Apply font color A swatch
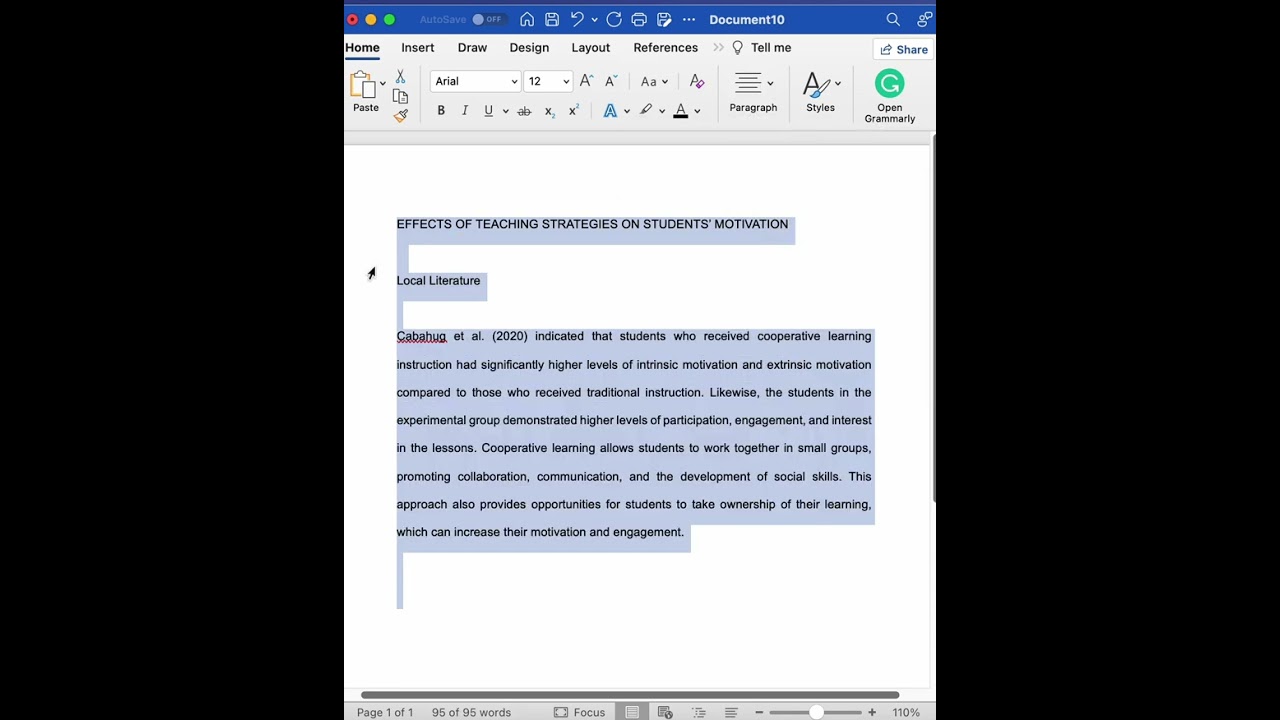Image resolution: width=1280 pixels, height=720 pixels. coord(680,111)
